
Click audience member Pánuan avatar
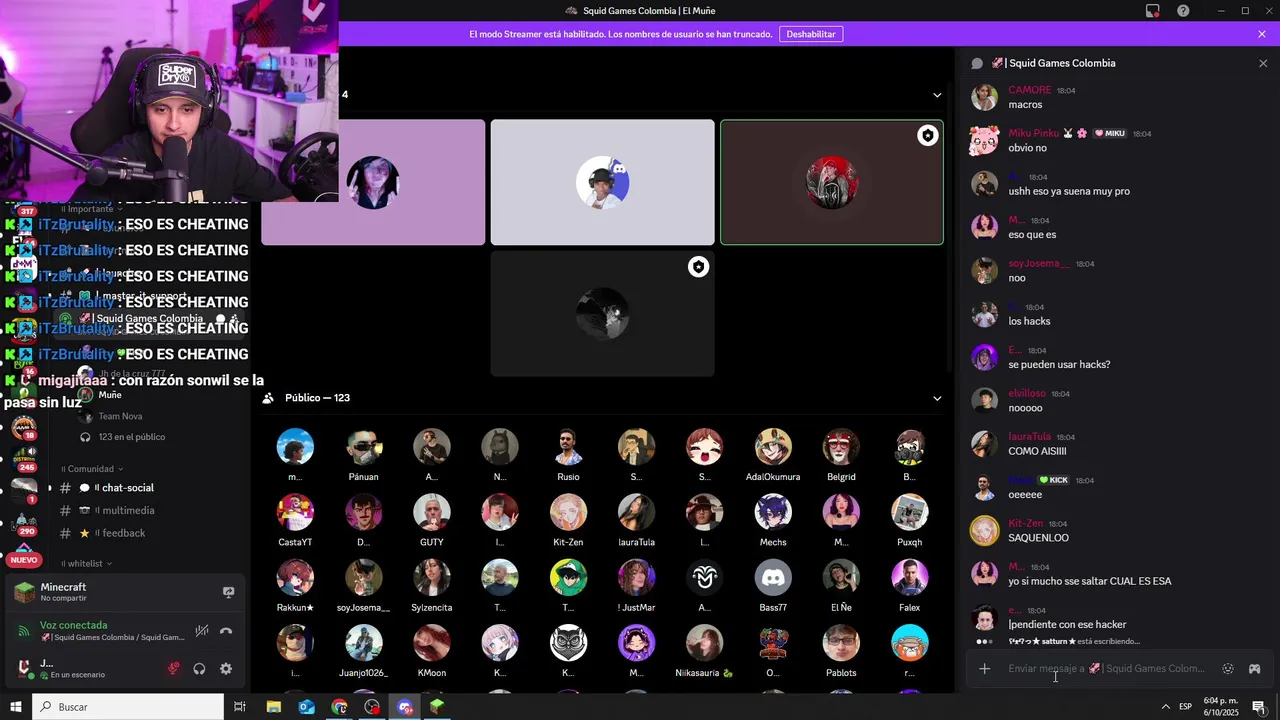point(363,447)
